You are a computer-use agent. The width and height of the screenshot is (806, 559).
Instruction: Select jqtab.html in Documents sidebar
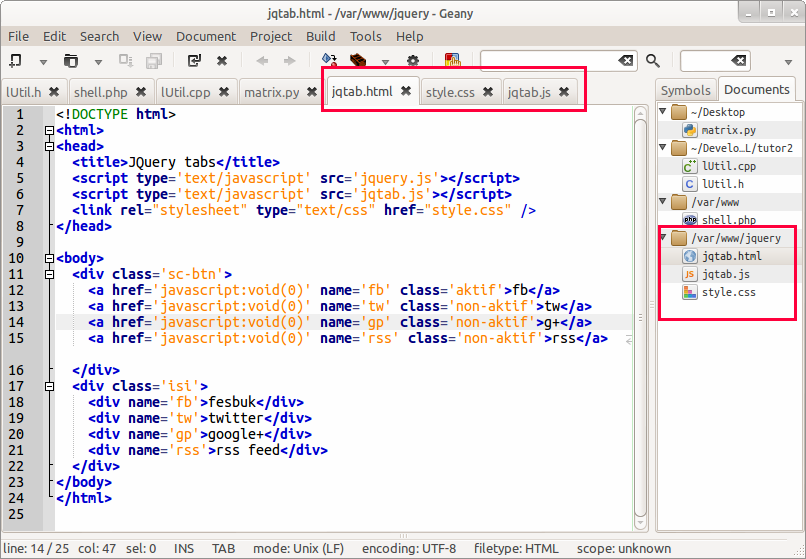[731, 256]
